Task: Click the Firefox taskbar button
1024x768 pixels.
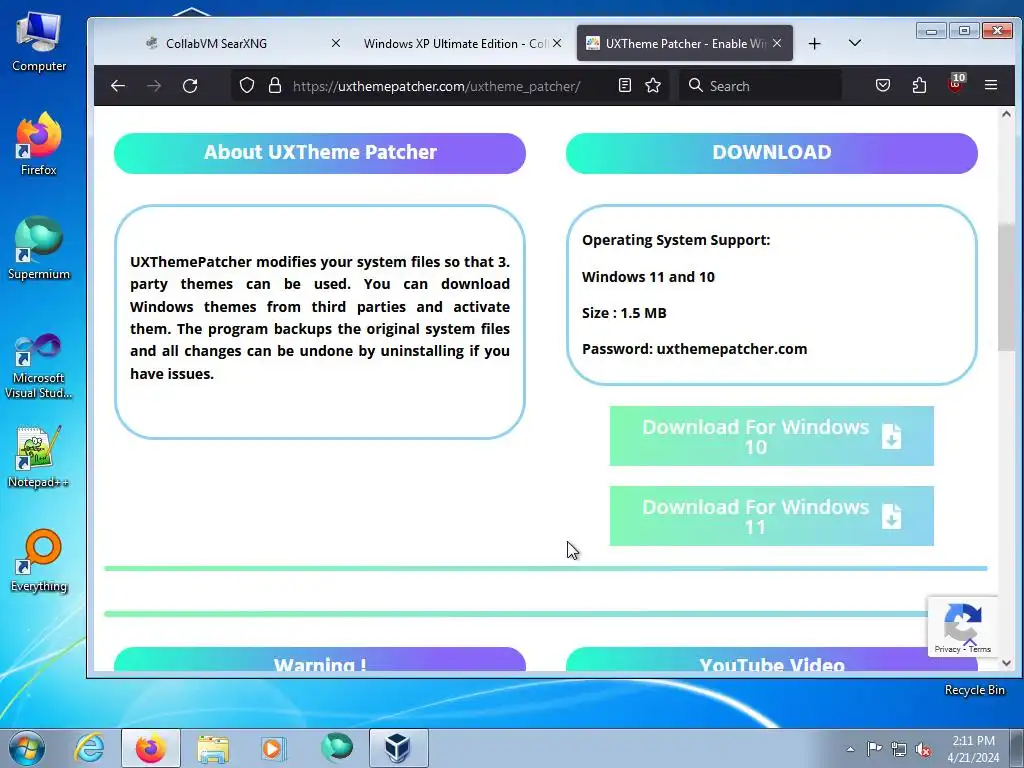Action: [x=151, y=748]
